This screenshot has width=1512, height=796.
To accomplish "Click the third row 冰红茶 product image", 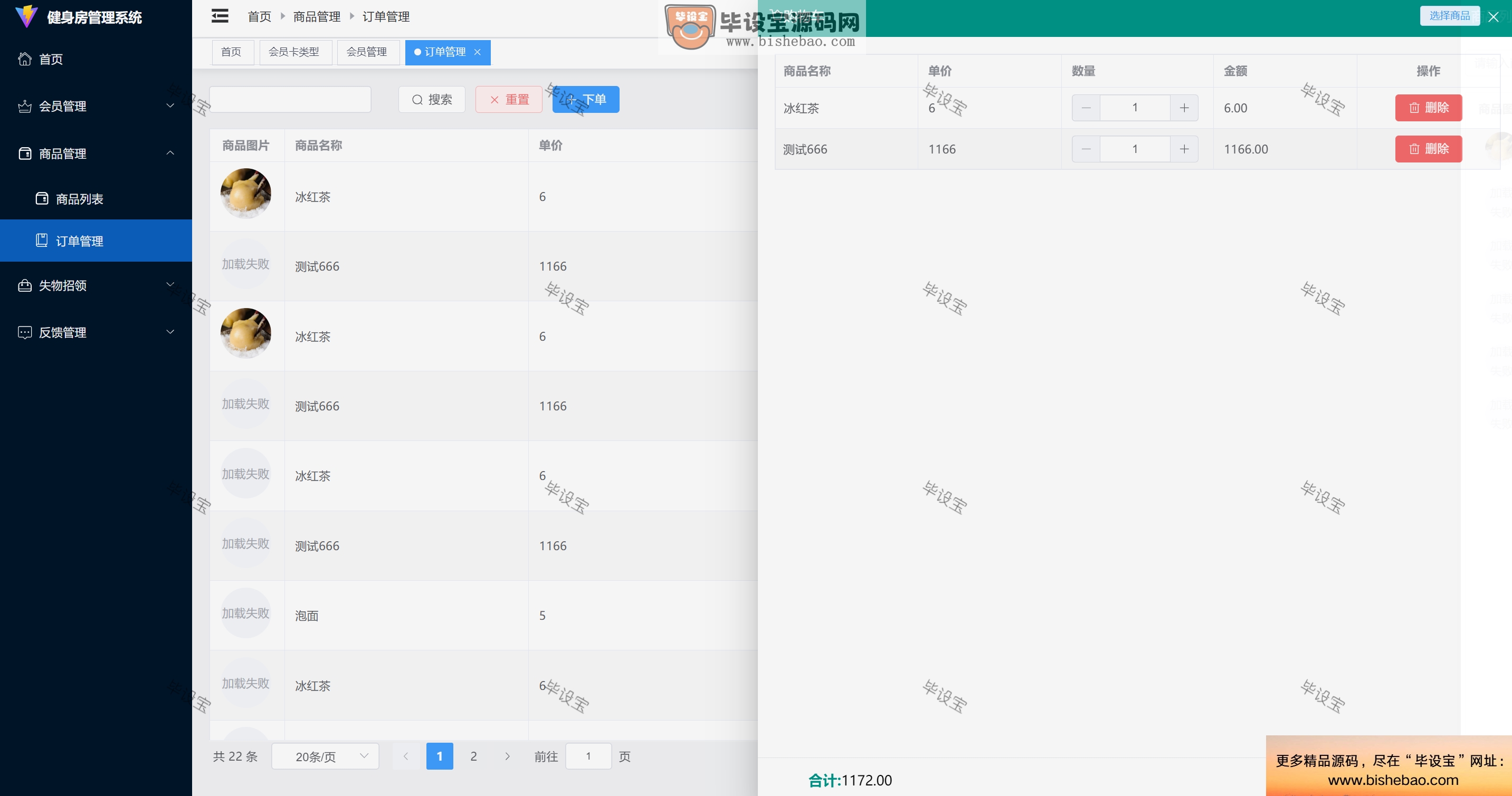I will (246, 333).
